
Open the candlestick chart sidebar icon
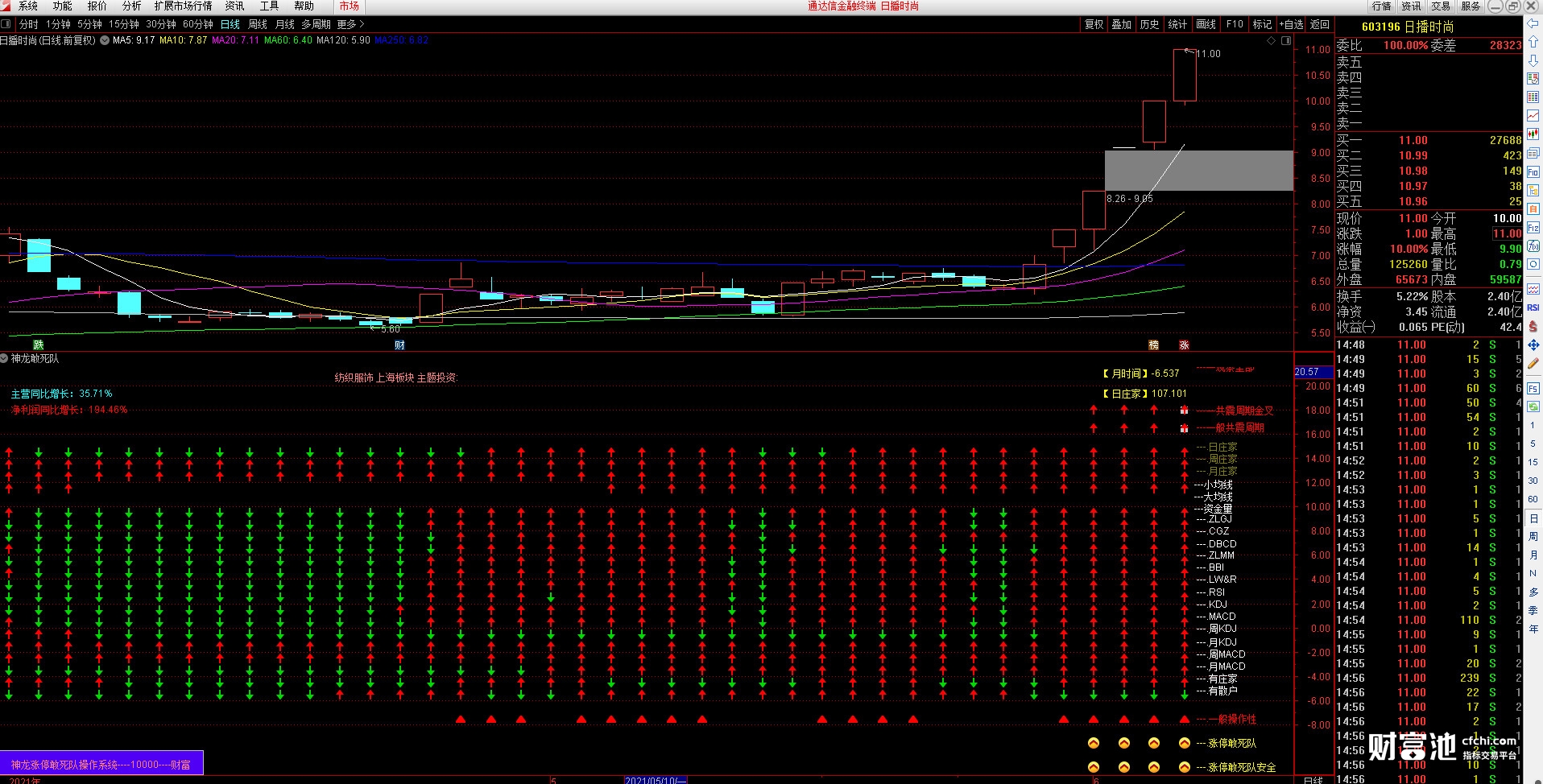coord(1533,134)
